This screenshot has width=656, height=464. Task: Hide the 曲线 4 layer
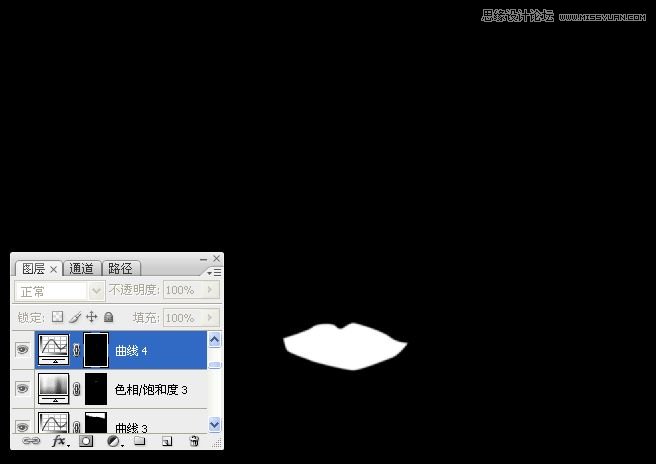pos(23,350)
